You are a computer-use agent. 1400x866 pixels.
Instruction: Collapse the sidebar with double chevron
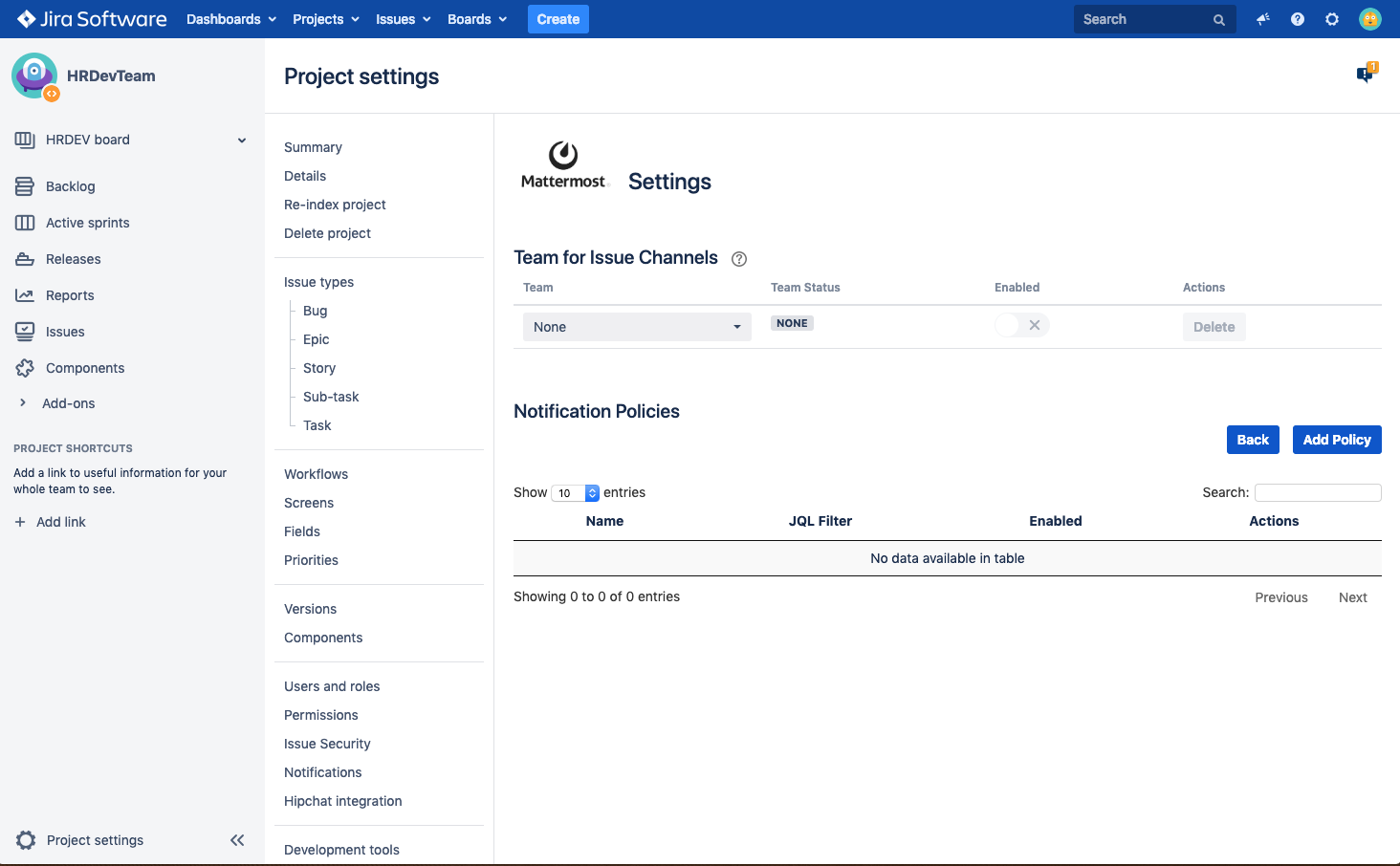(237, 840)
